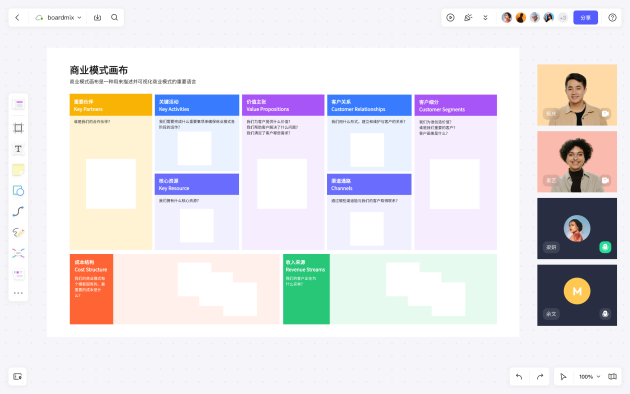This screenshot has height=394, width=630.
Task: Click the undo arrow button
Action: [519, 377]
